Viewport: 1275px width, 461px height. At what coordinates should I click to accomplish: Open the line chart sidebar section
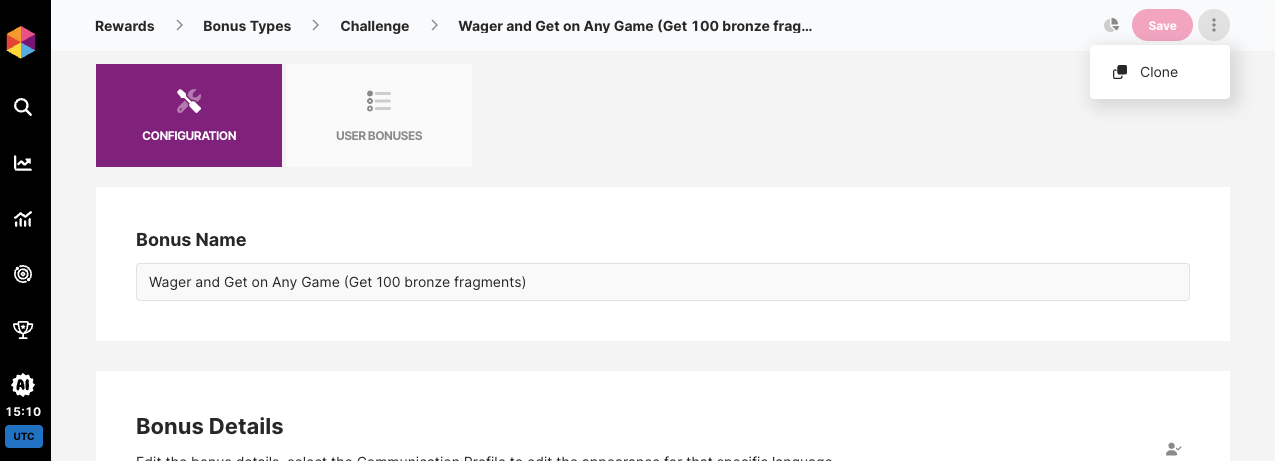click(23, 163)
